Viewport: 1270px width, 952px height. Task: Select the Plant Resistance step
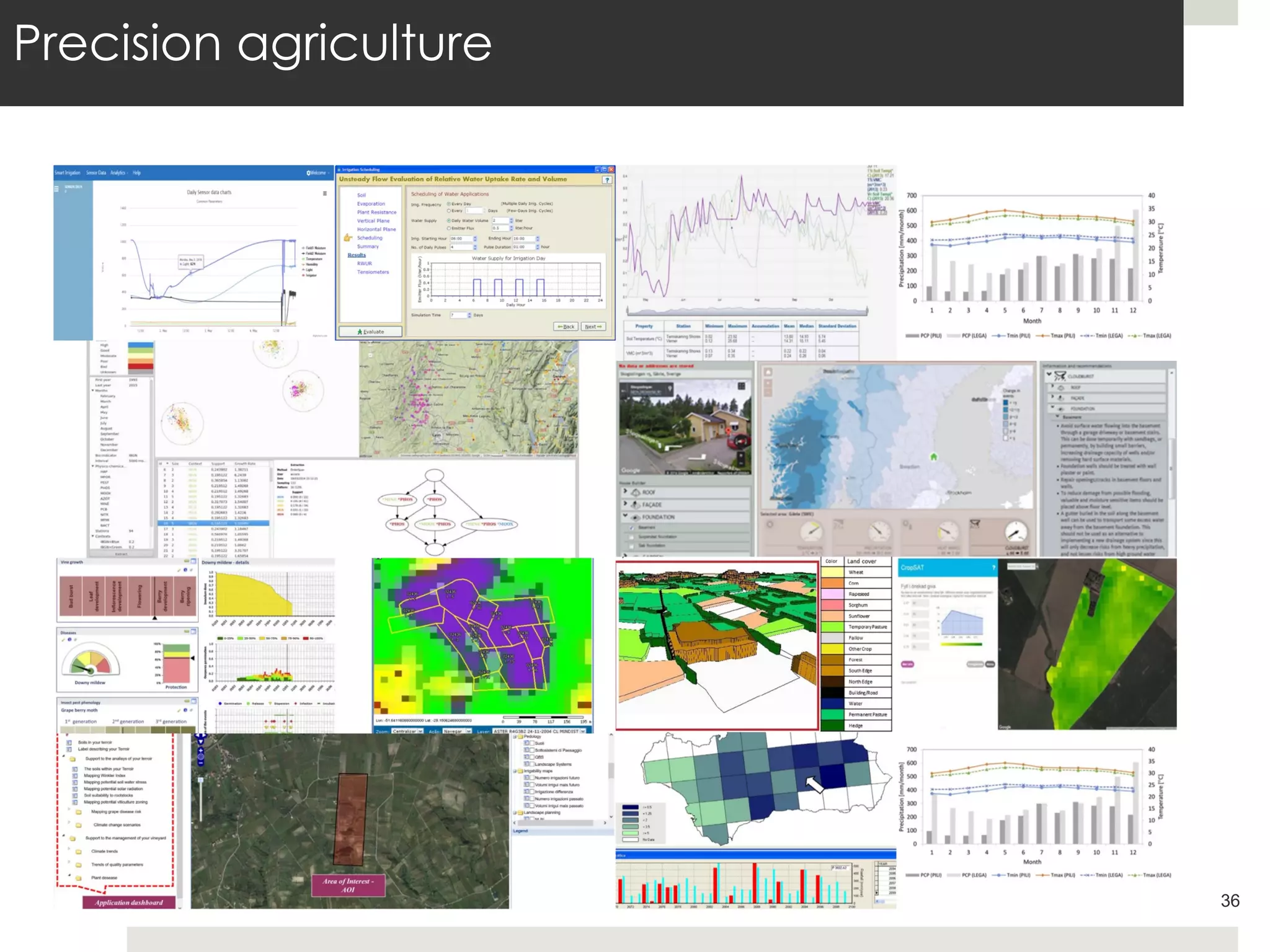[376, 212]
